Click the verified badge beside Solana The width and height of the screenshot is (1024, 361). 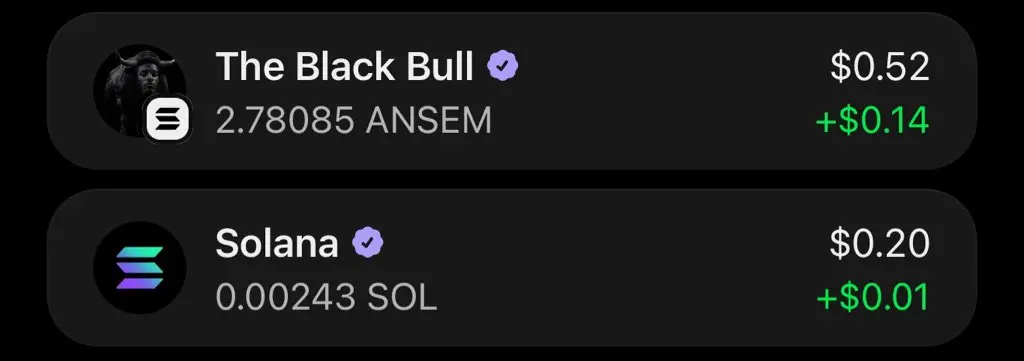[368, 243]
